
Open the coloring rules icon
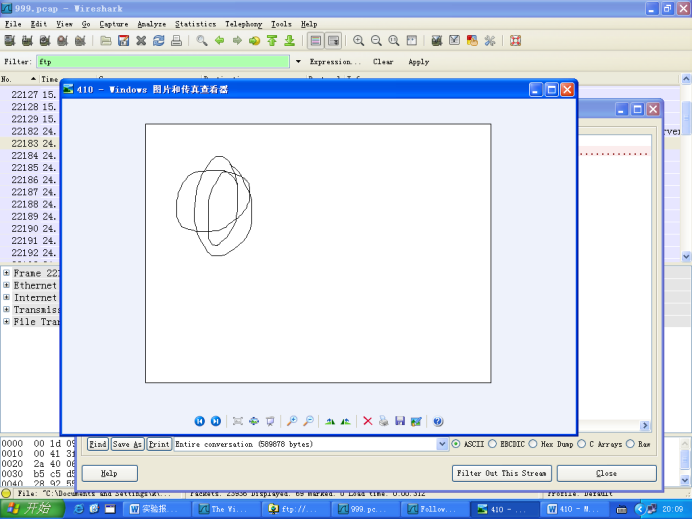(472, 41)
